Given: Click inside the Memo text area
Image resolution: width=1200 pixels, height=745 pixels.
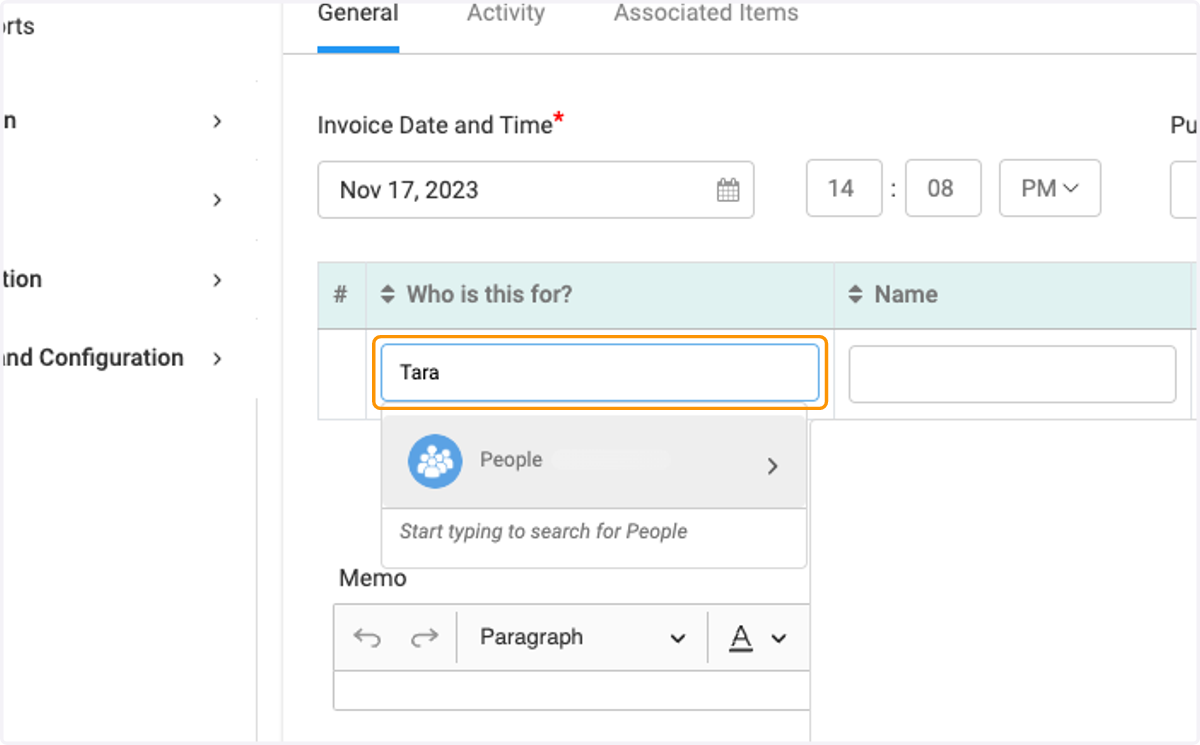Looking at the screenshot, I should click(x=572, y=692).
